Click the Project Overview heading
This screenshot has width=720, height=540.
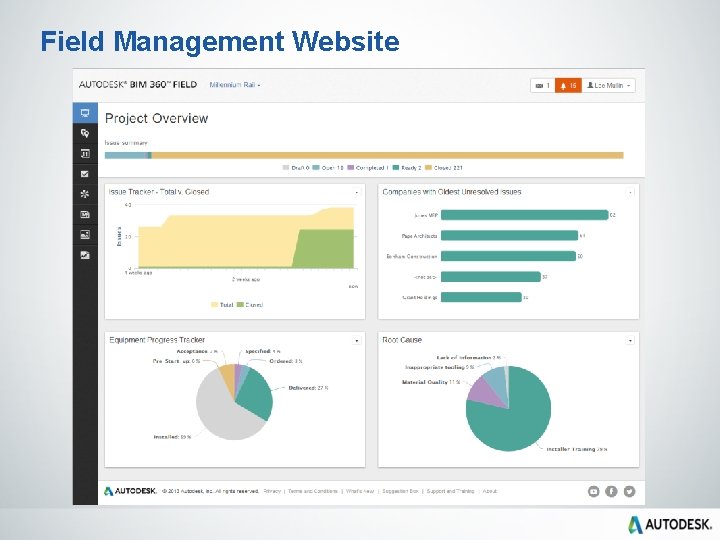pyautogui.click(x=157, y=118)
